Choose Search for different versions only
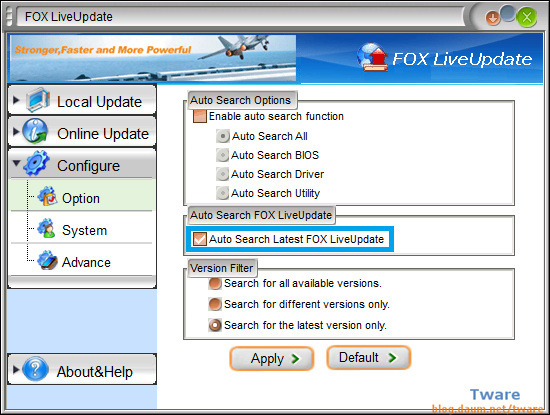Image resolution: width=550 pixels, height=415 pixels. pyautogui.click(x=215, y=304)
